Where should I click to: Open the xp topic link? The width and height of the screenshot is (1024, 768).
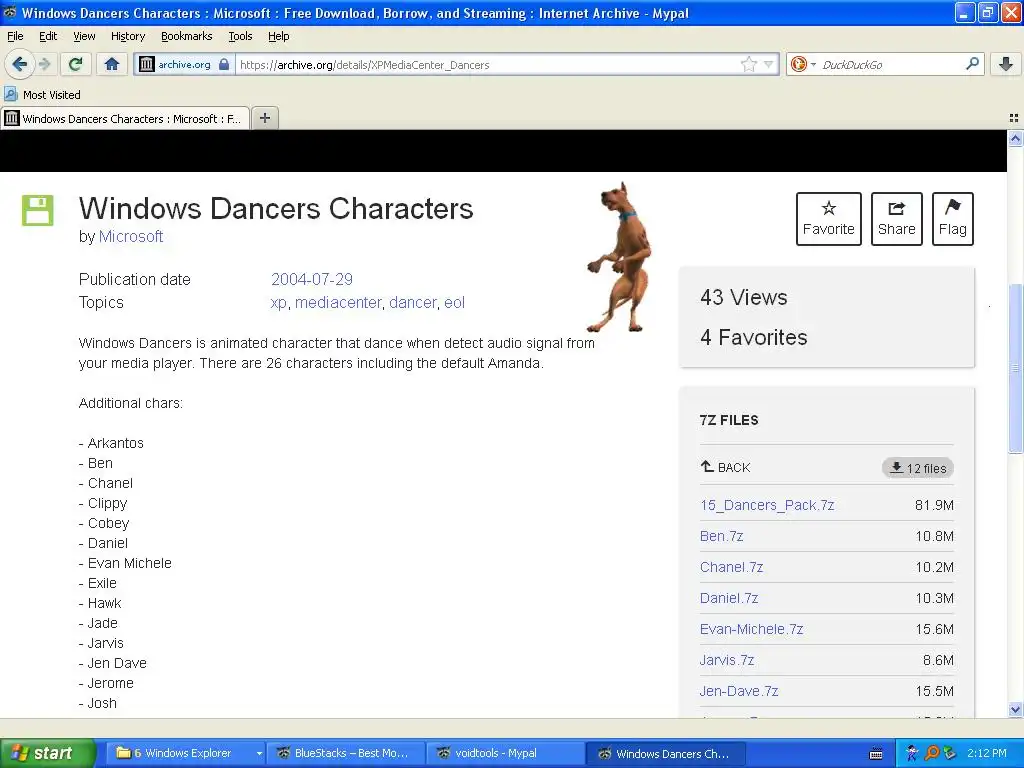(x=278, y=302)
